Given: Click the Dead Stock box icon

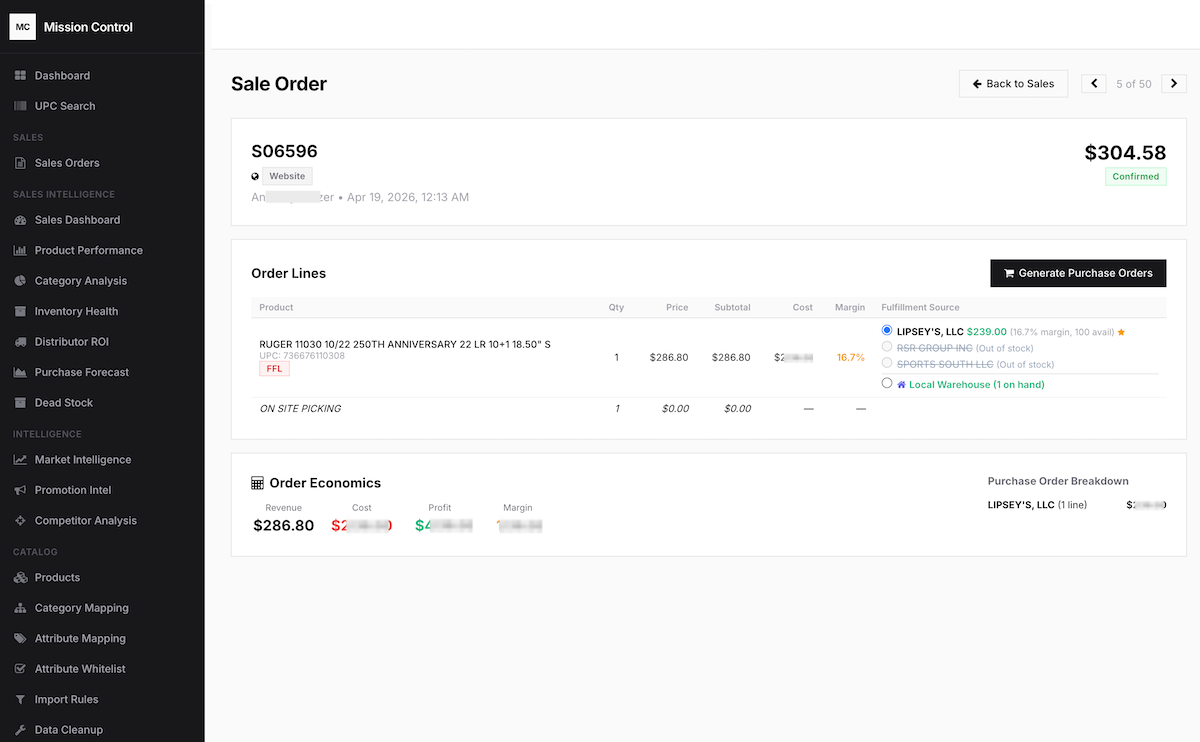Looking at the screenshot, I should pyautogui.click(x=21, y=403).
